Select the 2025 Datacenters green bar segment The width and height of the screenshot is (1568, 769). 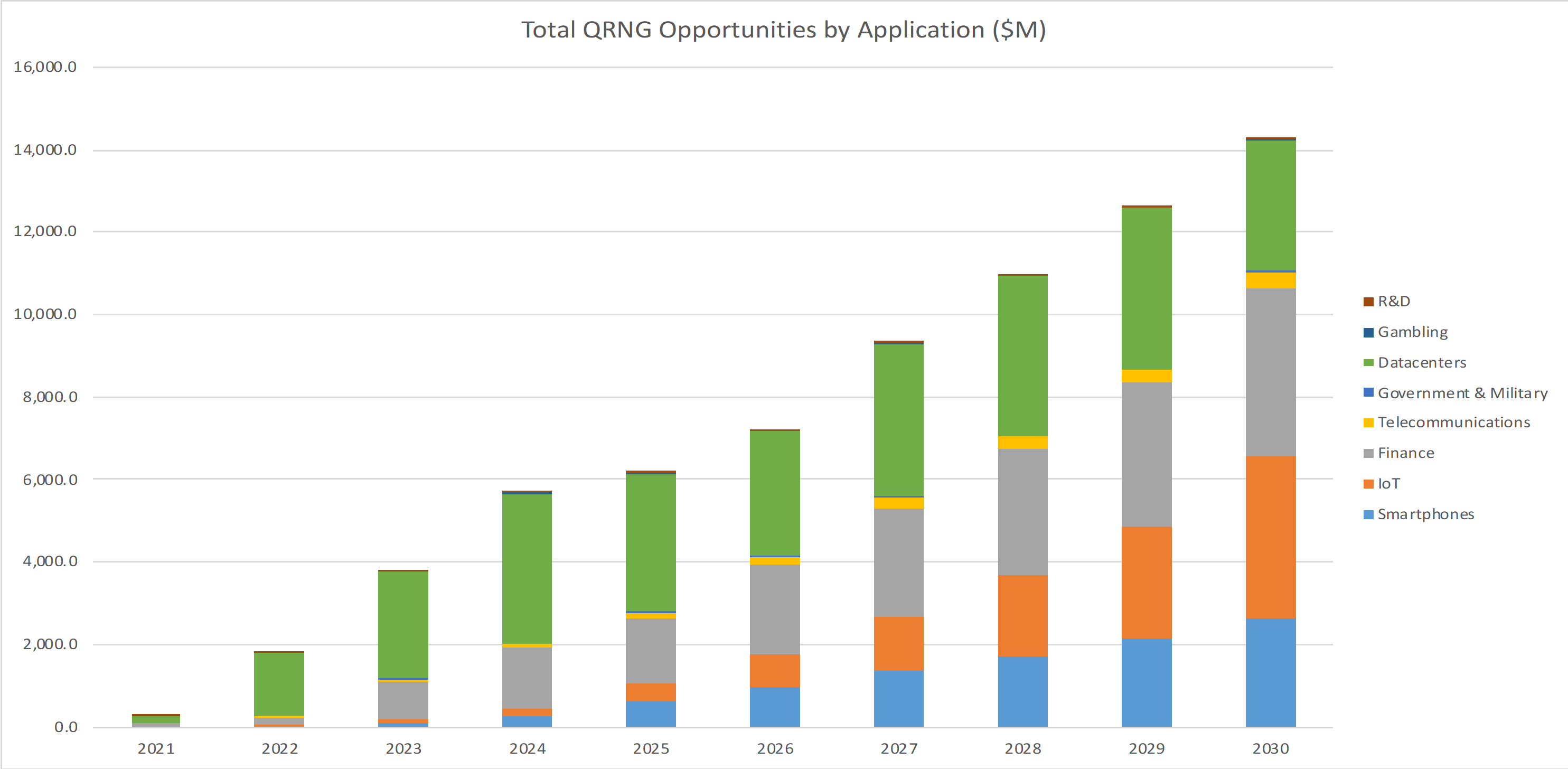coord(651,543)
